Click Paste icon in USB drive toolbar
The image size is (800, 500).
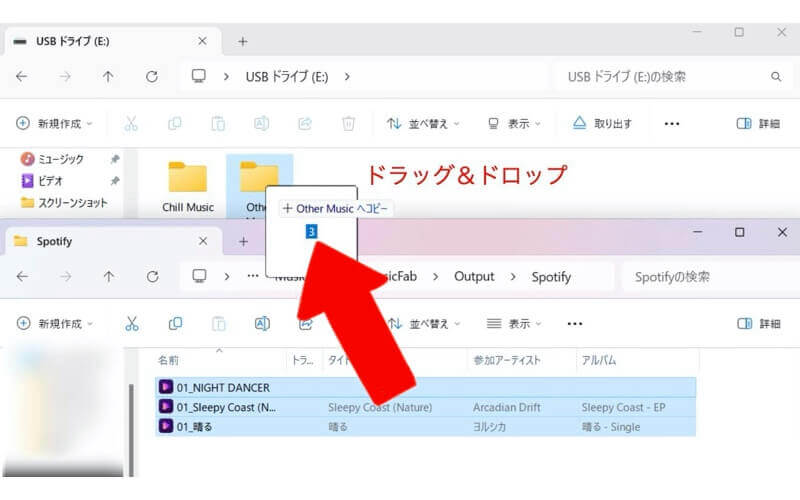pos(218,123)
